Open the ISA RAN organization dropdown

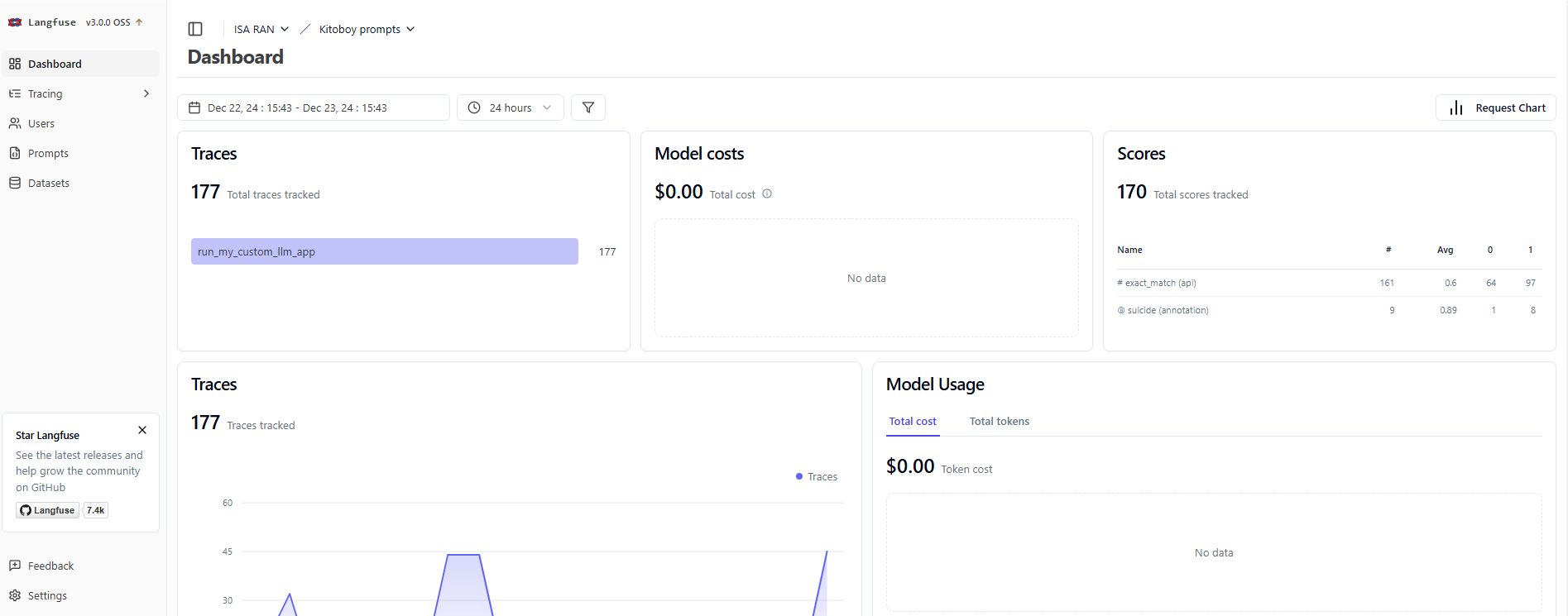(261, 29)
